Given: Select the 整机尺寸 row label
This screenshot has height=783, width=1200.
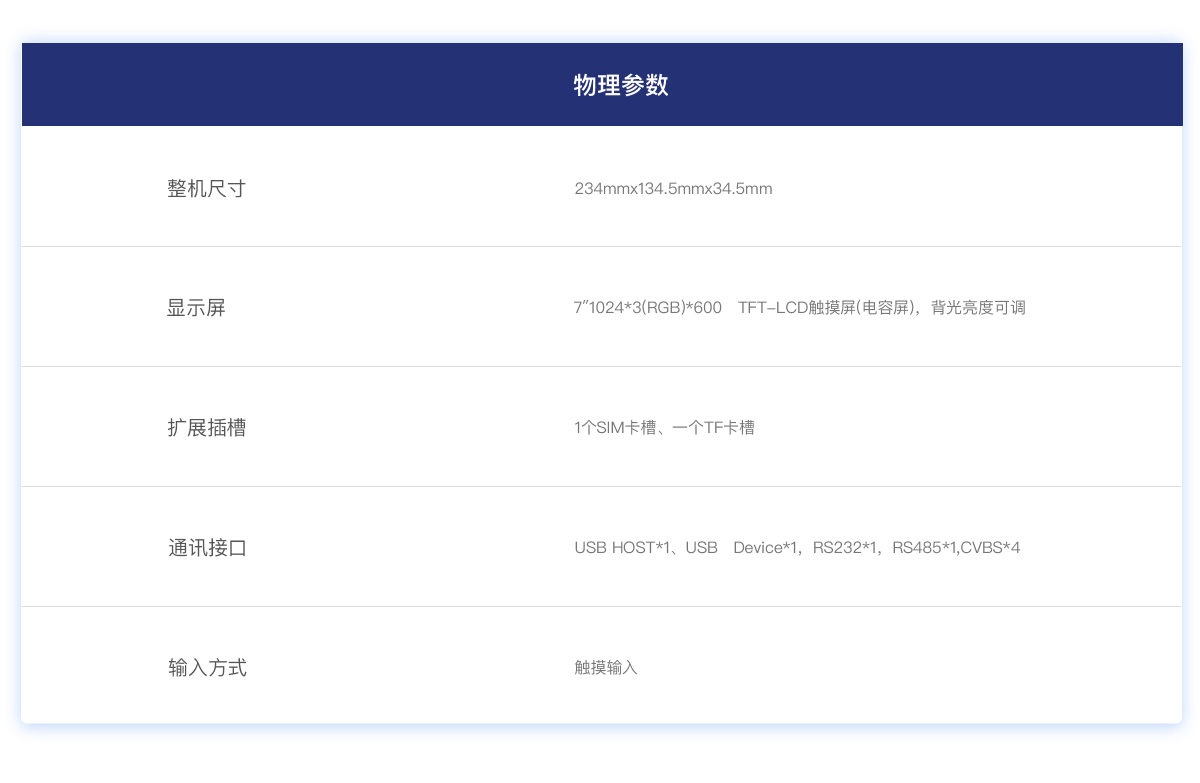Looking at the screenshot, I should [206, 188].
